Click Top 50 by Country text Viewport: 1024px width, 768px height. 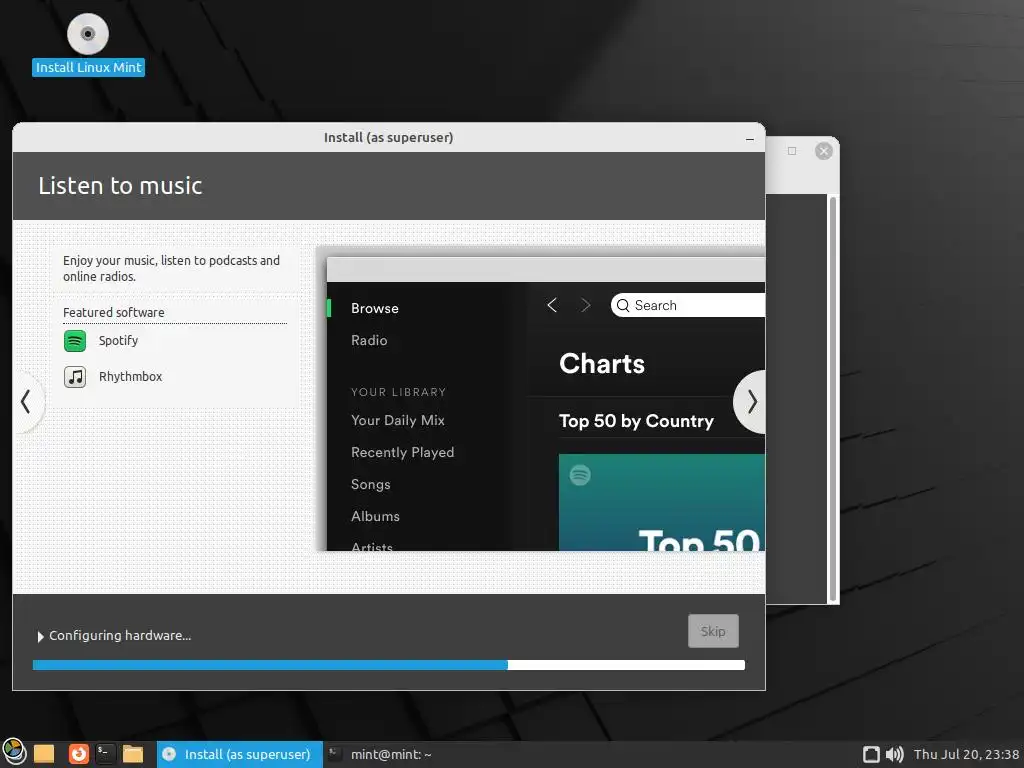coord(636,421)
